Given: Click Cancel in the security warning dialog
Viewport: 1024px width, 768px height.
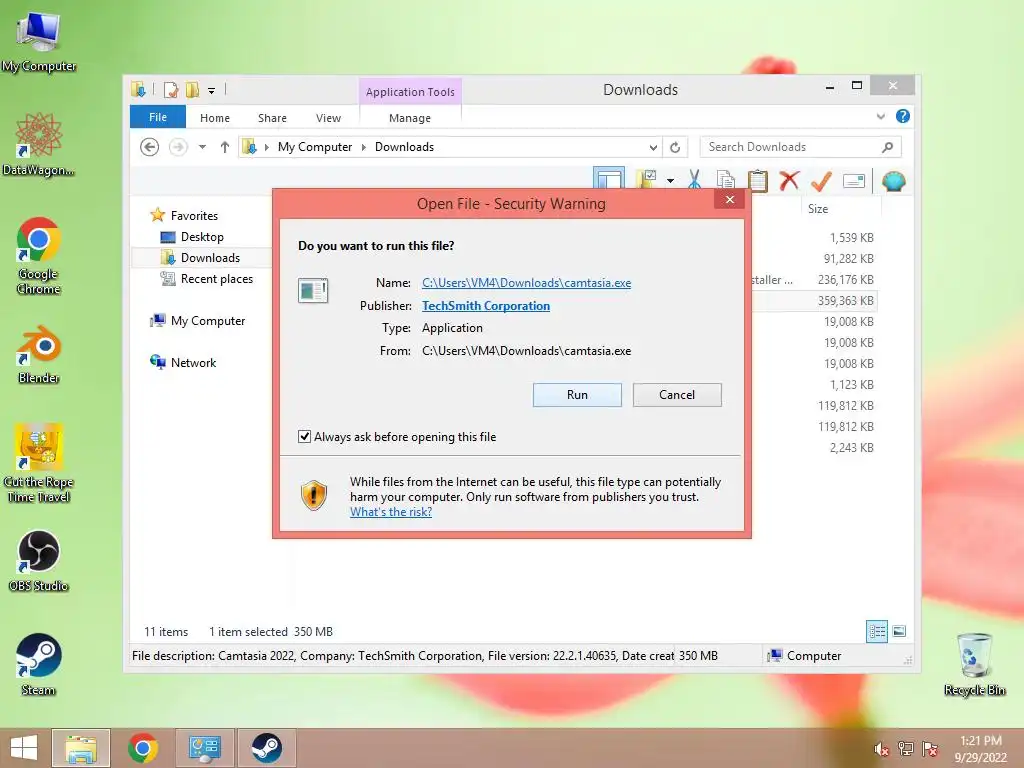Looking at the screenshot, I should [x=677, y=394].
